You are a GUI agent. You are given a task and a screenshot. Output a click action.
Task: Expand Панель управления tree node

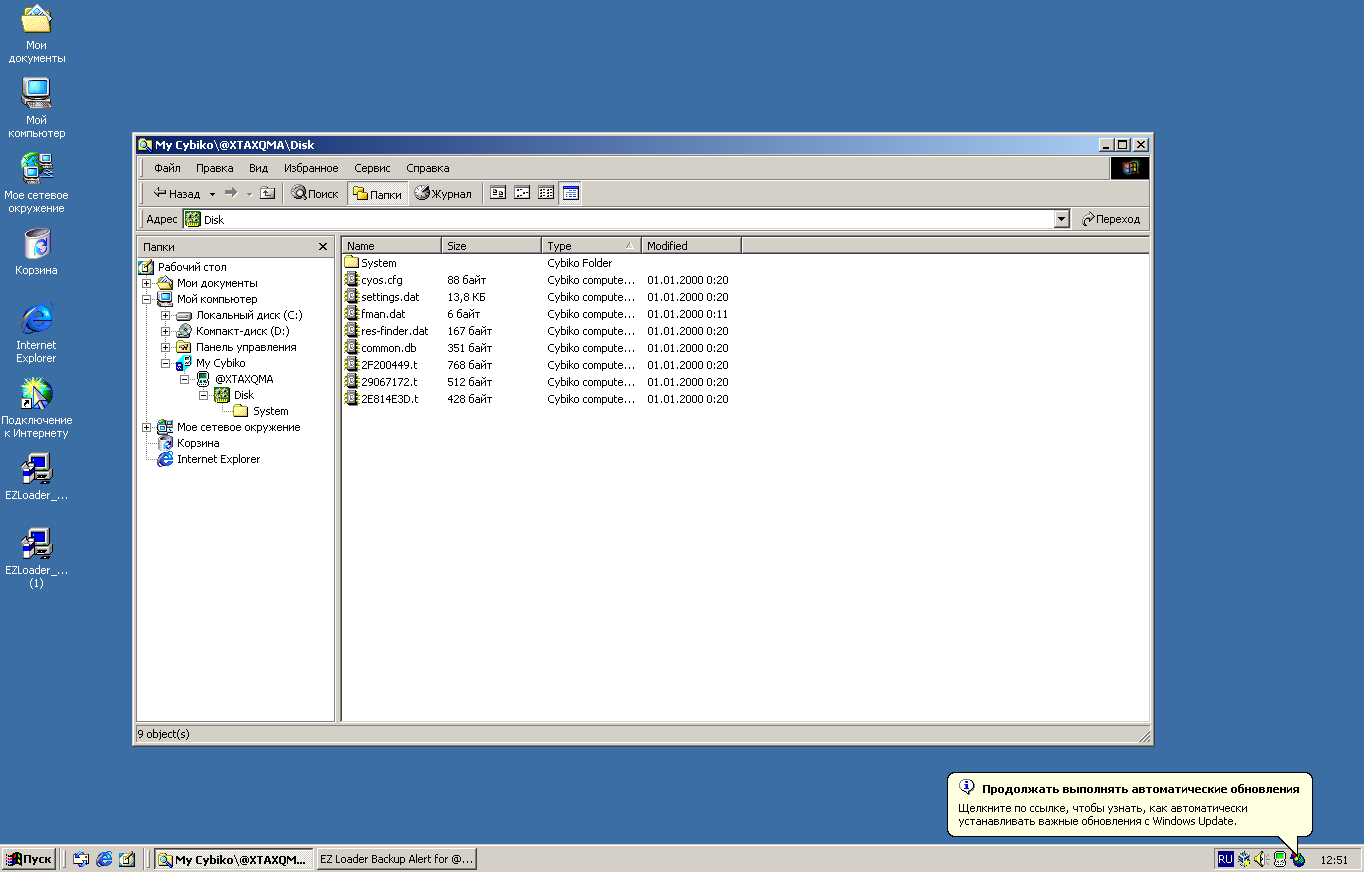[165, 347]
